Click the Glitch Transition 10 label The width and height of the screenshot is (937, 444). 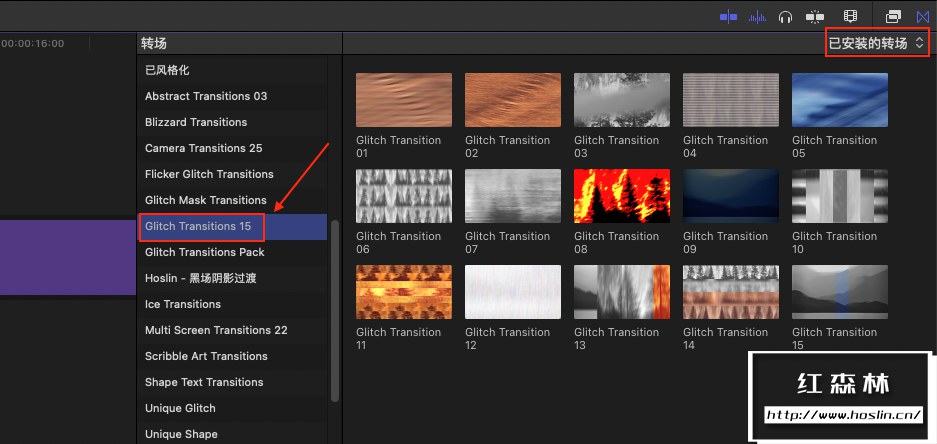point(834,243)
